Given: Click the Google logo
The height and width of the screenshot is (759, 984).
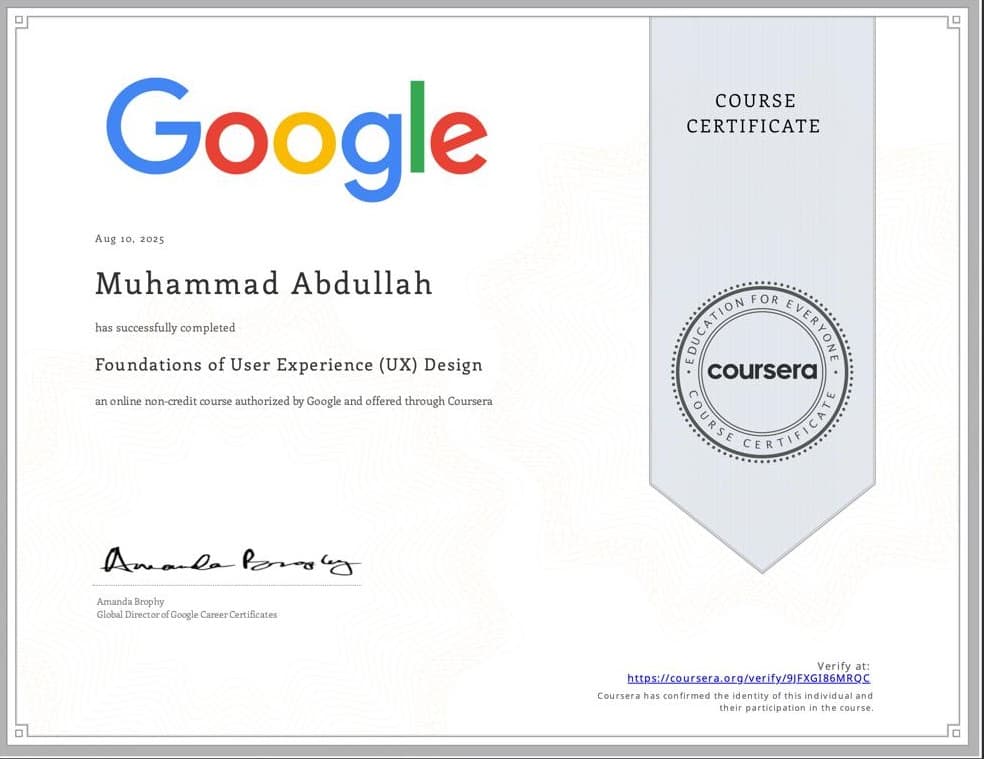Looking at the screenshot, I should pos(295,135).
